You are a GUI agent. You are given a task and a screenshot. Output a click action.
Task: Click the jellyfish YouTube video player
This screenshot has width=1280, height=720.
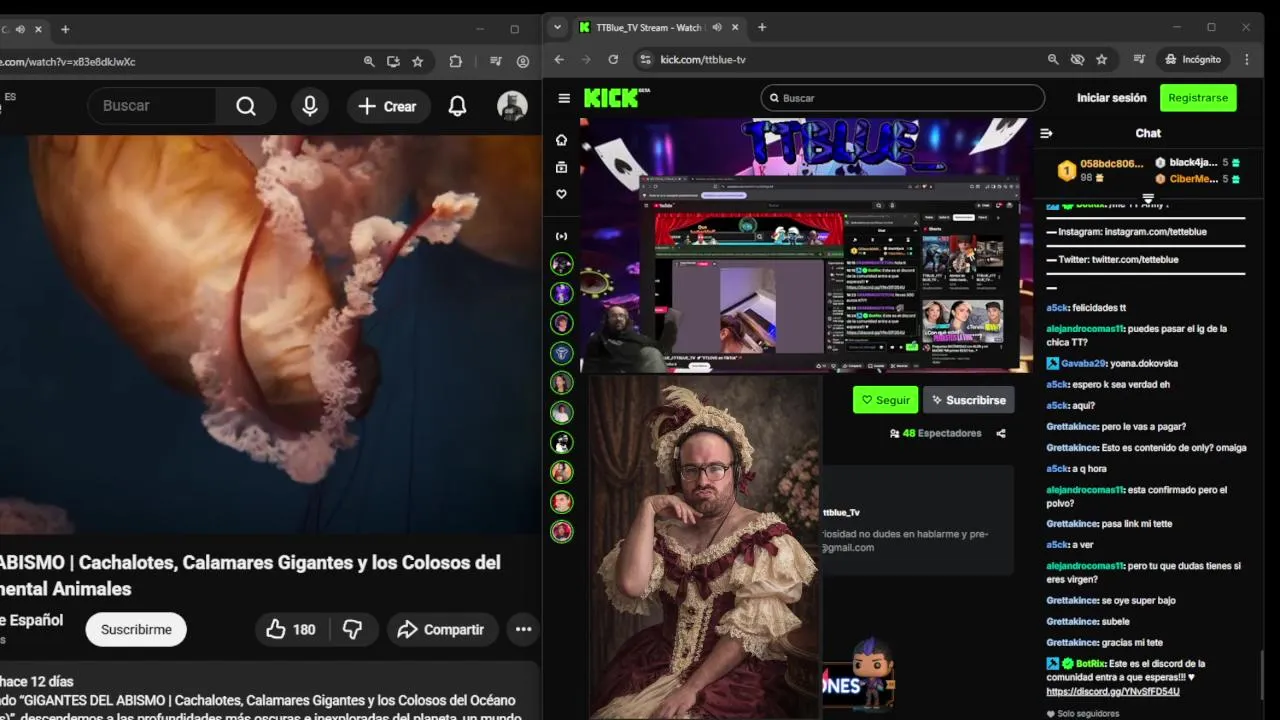[x=270, y=335]
